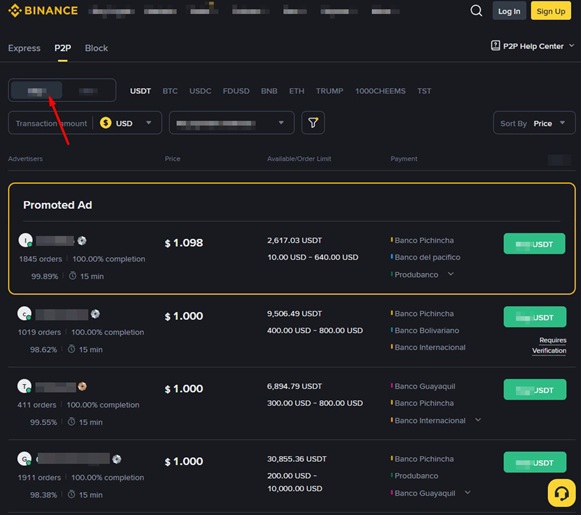Choose the TST crypto tab

point(424,91)
